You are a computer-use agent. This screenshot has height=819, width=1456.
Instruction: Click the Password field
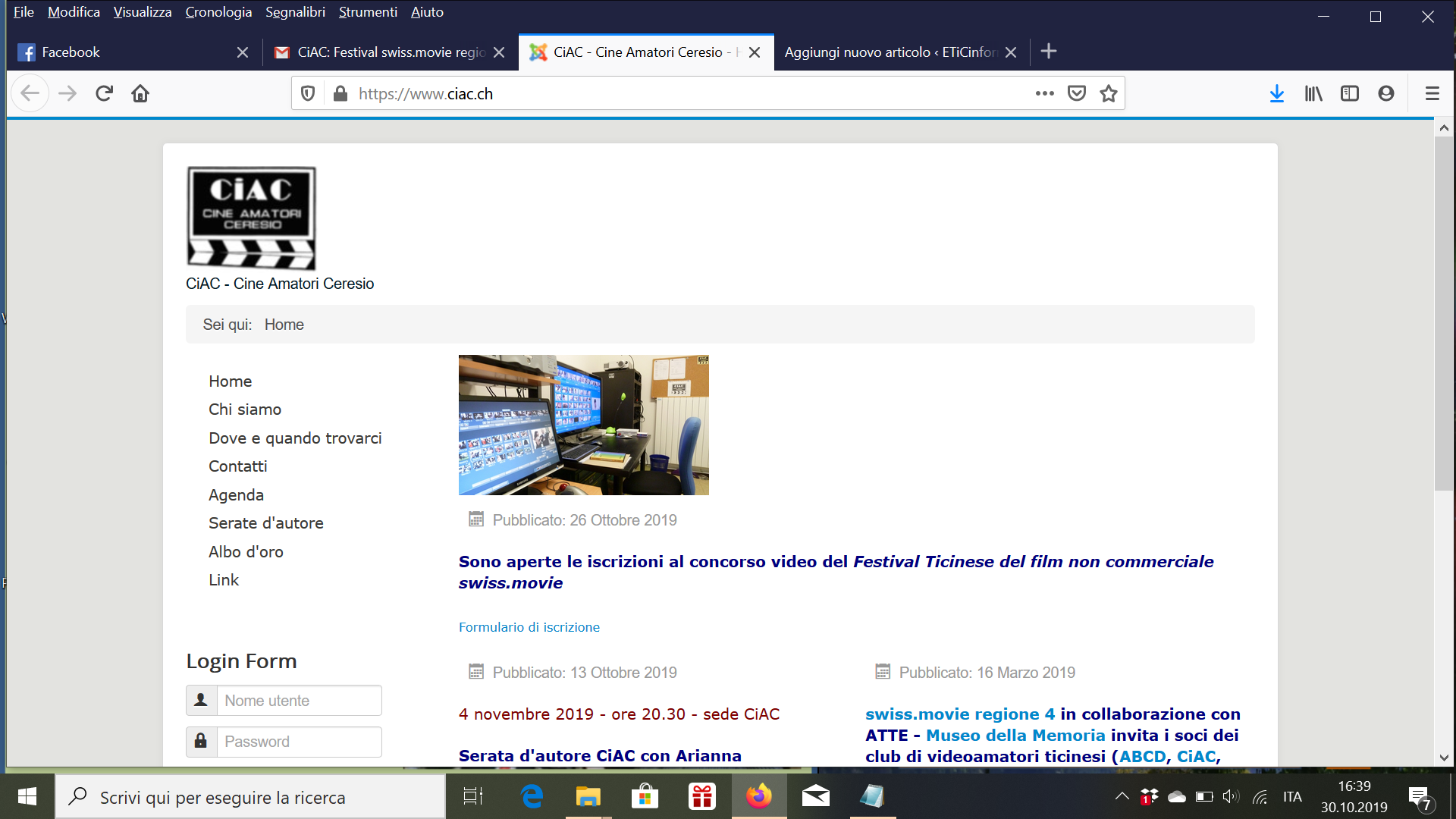click(299, 742)
